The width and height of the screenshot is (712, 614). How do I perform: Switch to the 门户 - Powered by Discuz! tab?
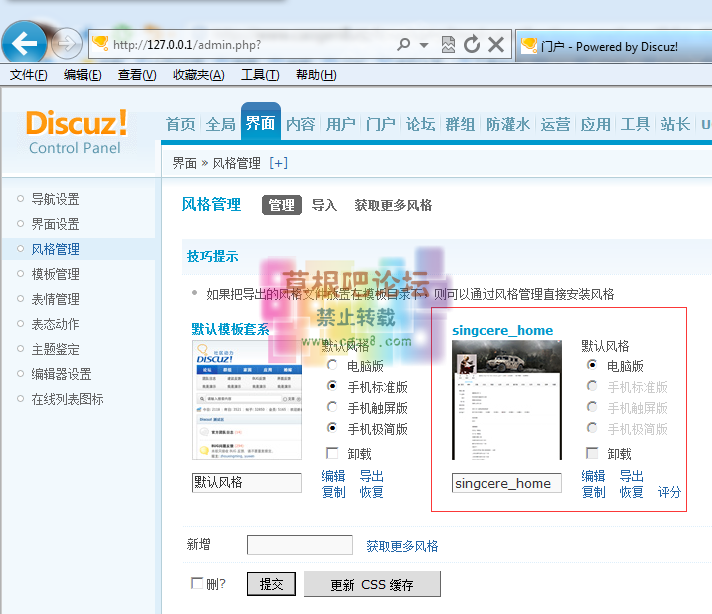(614, 46)
